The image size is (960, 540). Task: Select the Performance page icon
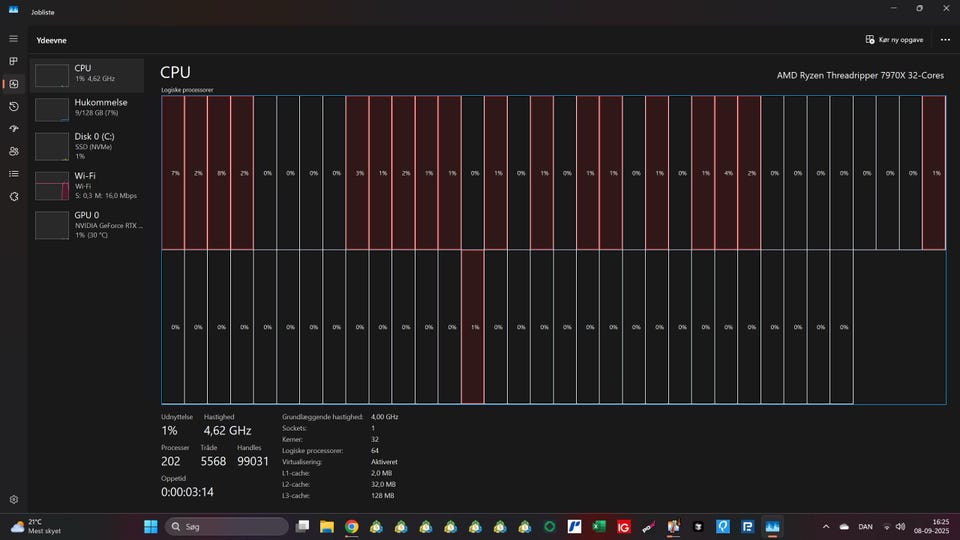click(14, 84)
